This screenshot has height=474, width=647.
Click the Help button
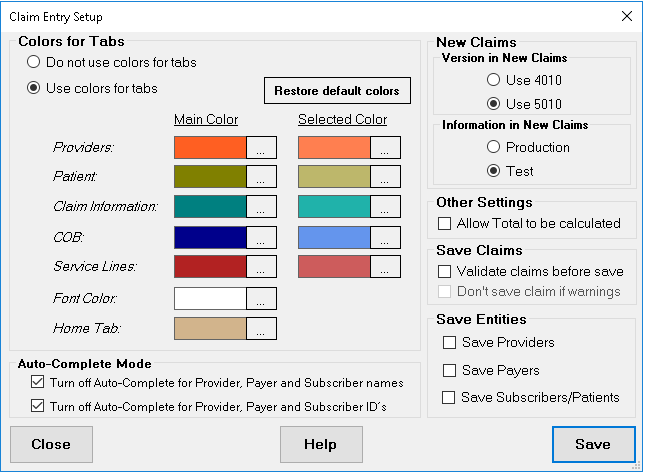click(x=321, y=444)
